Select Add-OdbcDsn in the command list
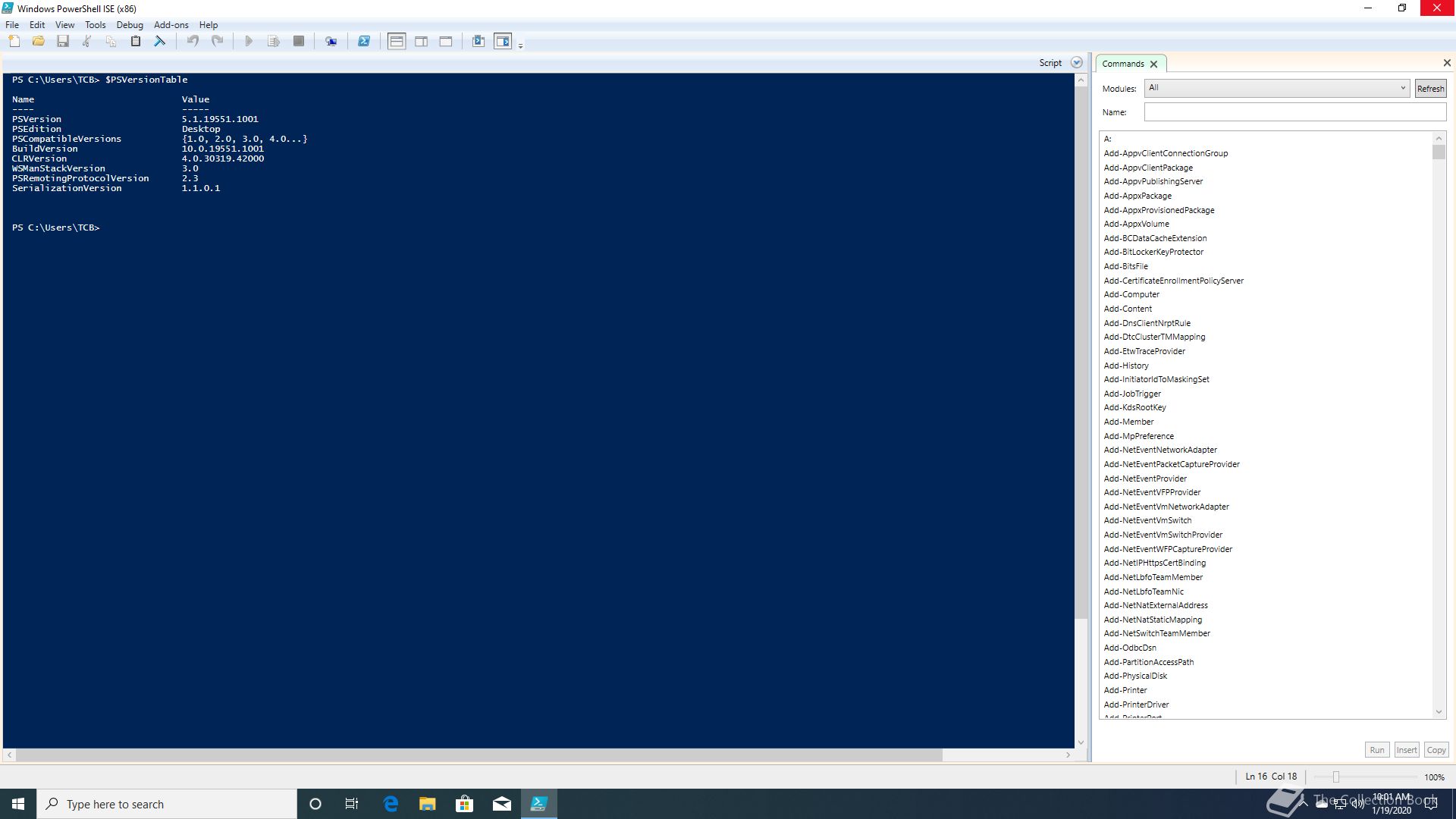 [1130, 648]
